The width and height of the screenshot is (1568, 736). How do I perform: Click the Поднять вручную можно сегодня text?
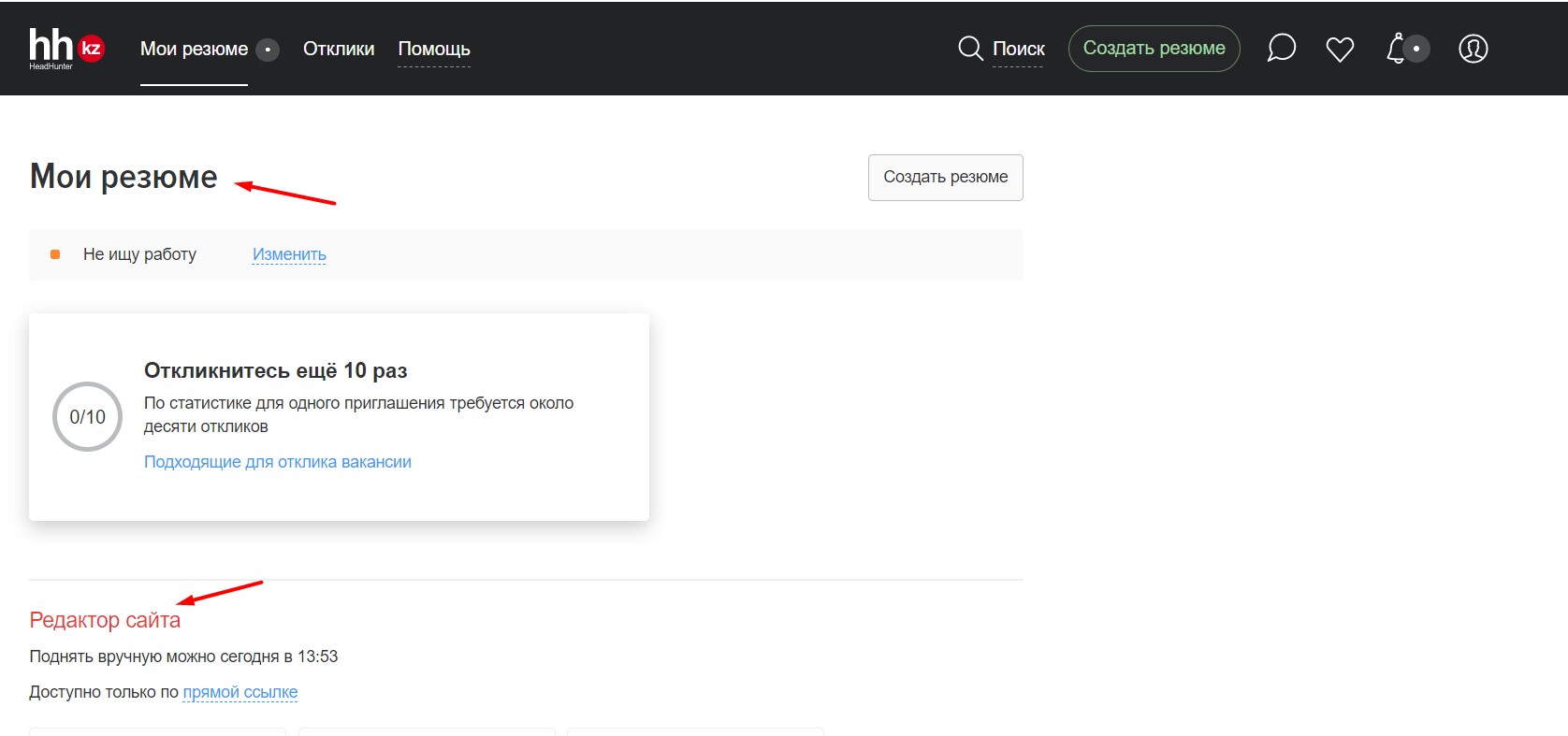click(x=183, y=657)
